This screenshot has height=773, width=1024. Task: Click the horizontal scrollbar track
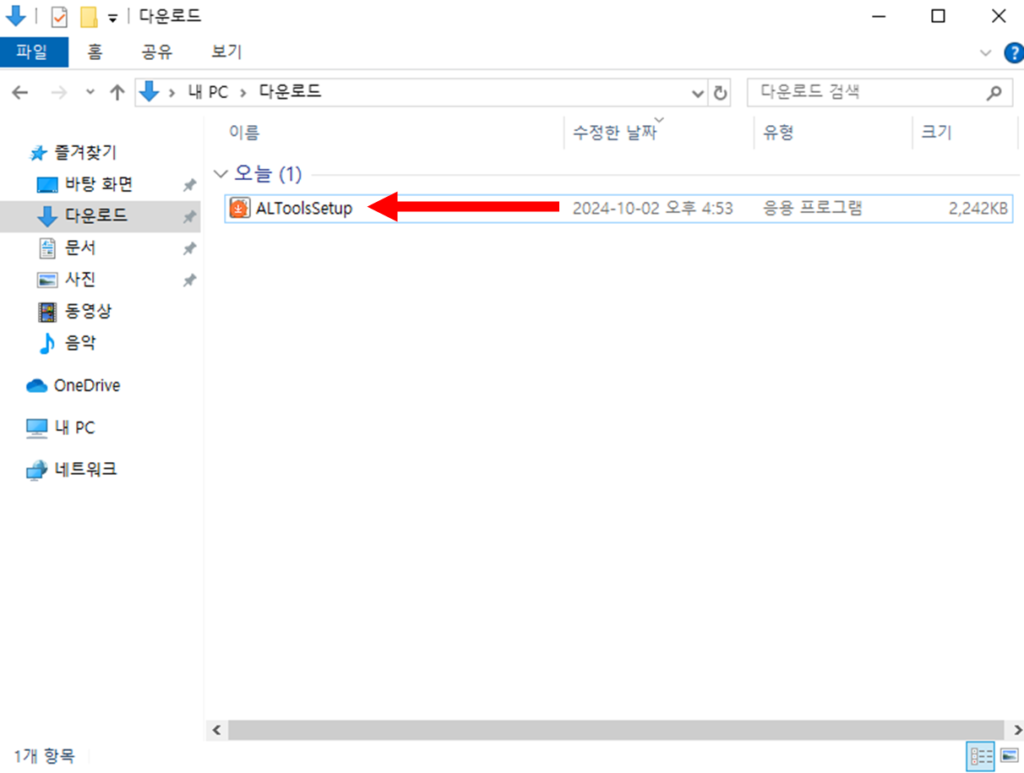click(615, 729)
